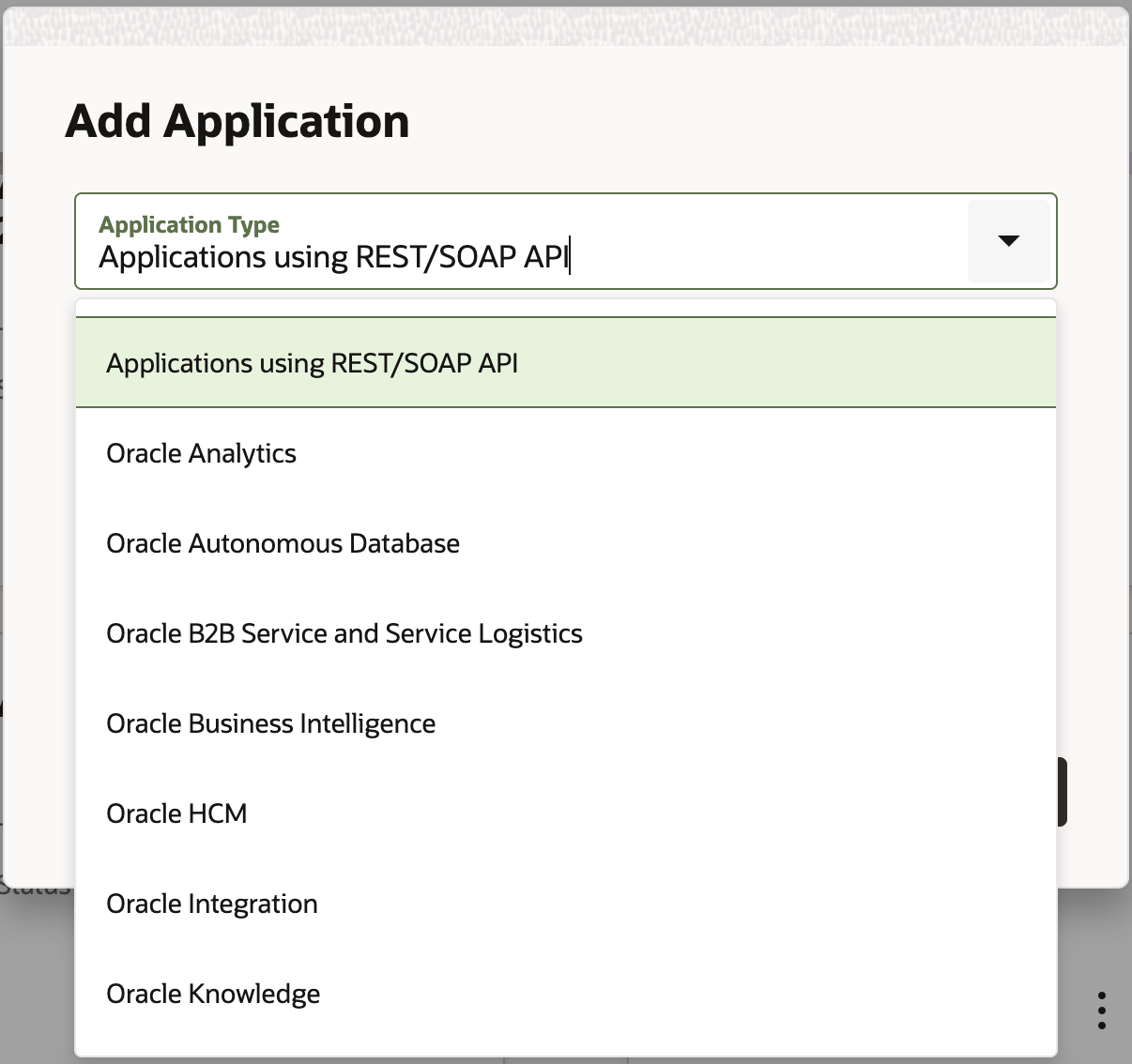Screen dimensions: 1132x1064
Task: Click the green Application Type label
Action: tap(189, 224)
